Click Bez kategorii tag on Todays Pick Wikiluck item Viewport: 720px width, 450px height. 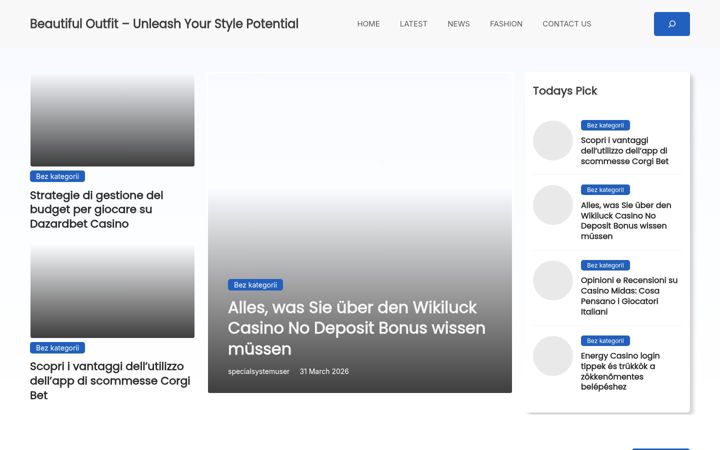point(605,190)
